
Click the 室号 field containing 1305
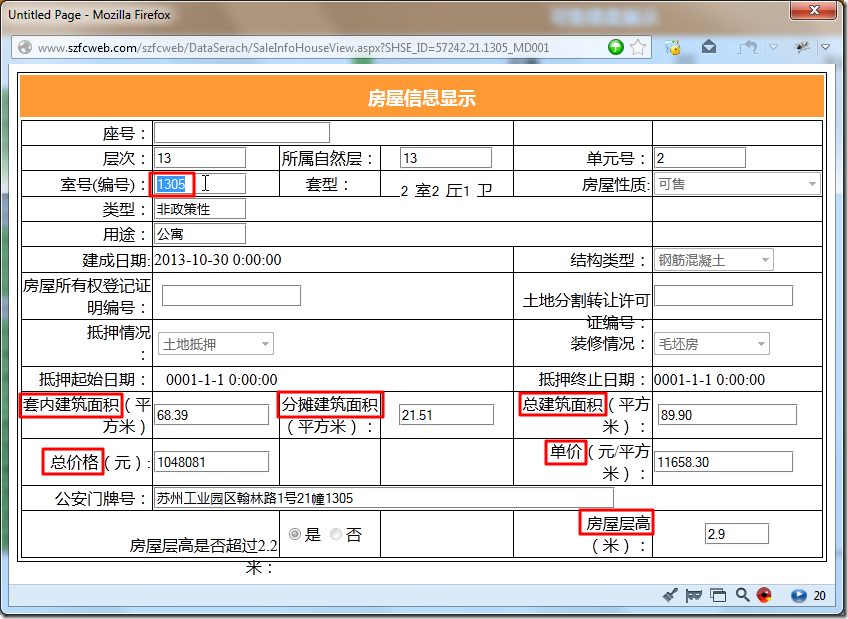200,184
